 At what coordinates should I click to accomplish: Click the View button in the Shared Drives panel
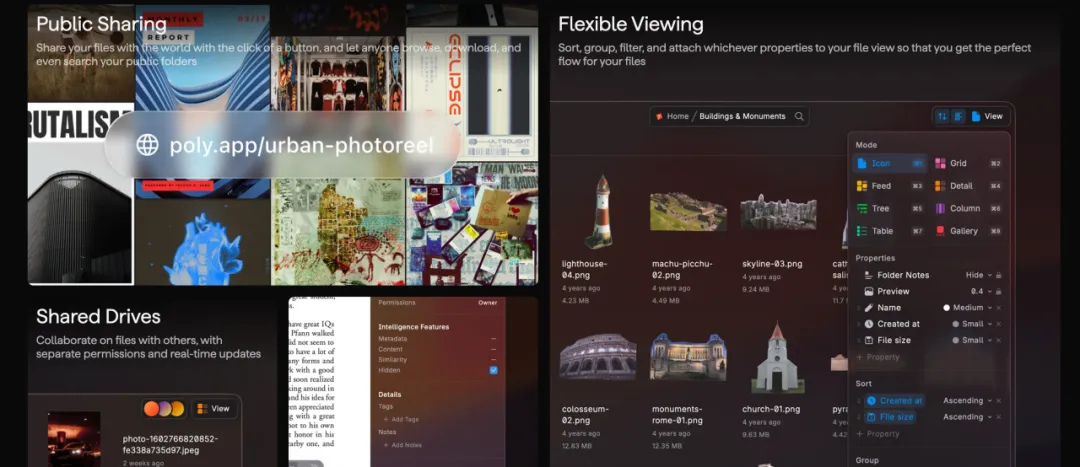point(214,408)
